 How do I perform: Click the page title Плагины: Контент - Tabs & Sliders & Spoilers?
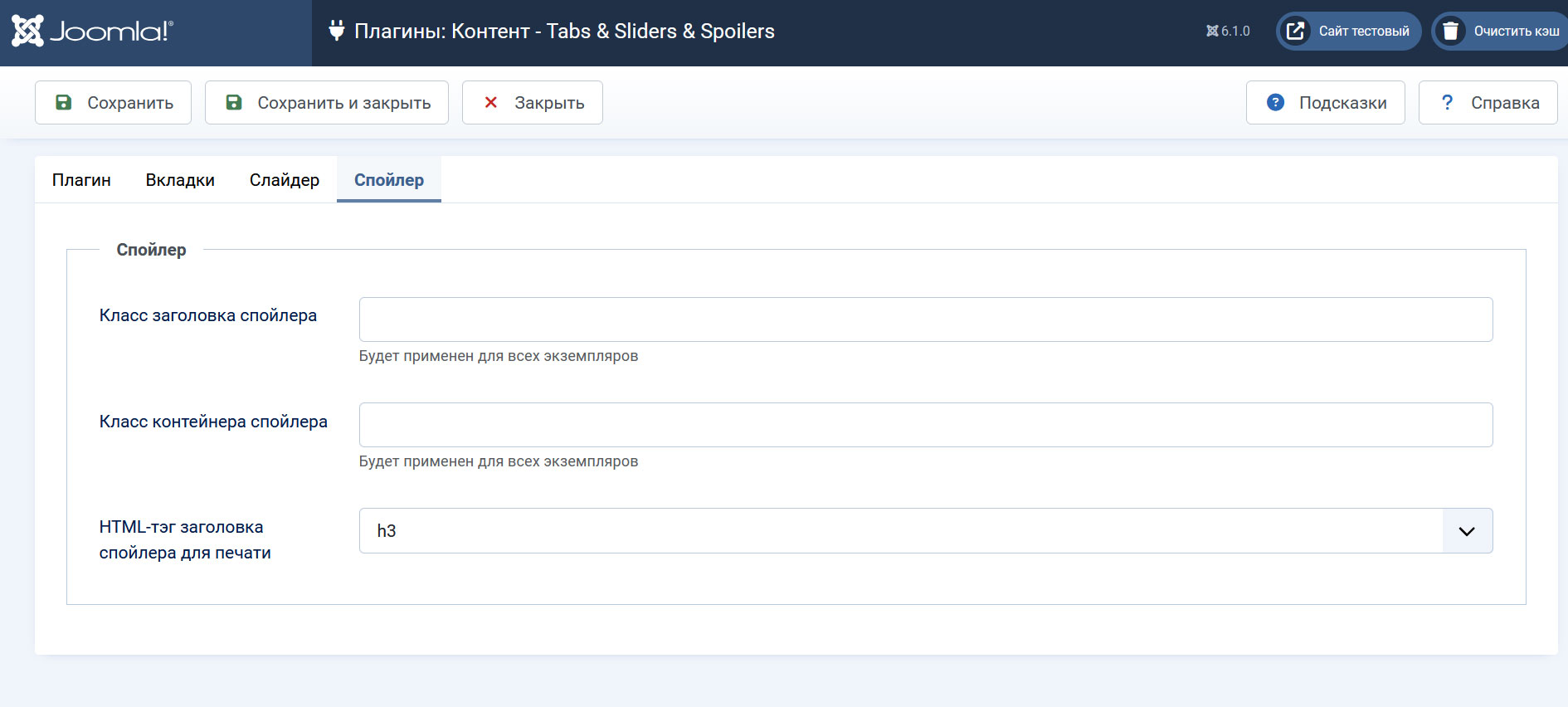click(x=564, y=32)
